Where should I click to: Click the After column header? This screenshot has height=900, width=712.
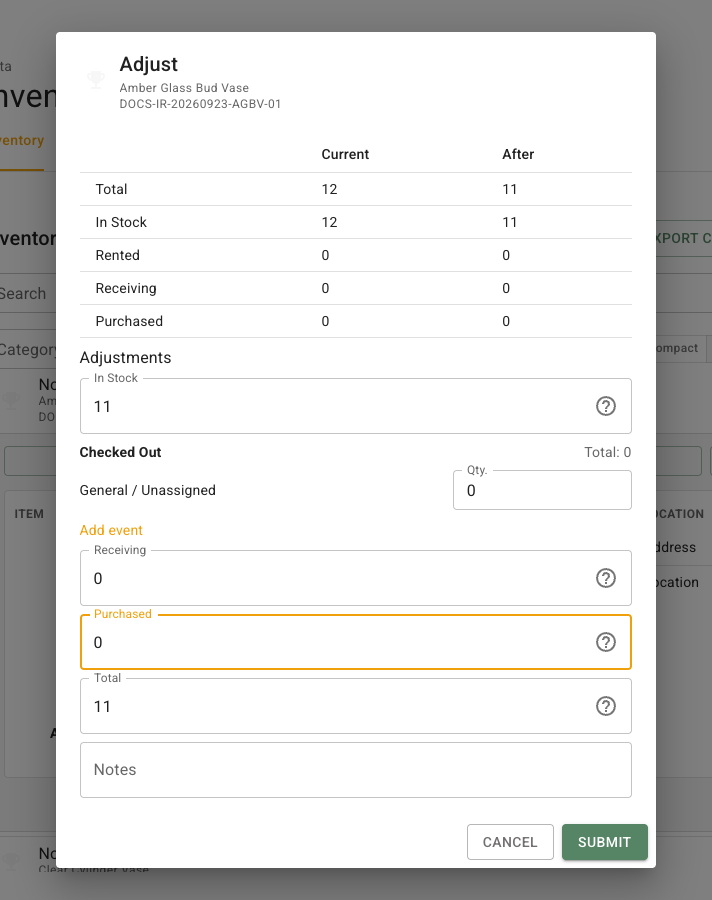(518, 154)
